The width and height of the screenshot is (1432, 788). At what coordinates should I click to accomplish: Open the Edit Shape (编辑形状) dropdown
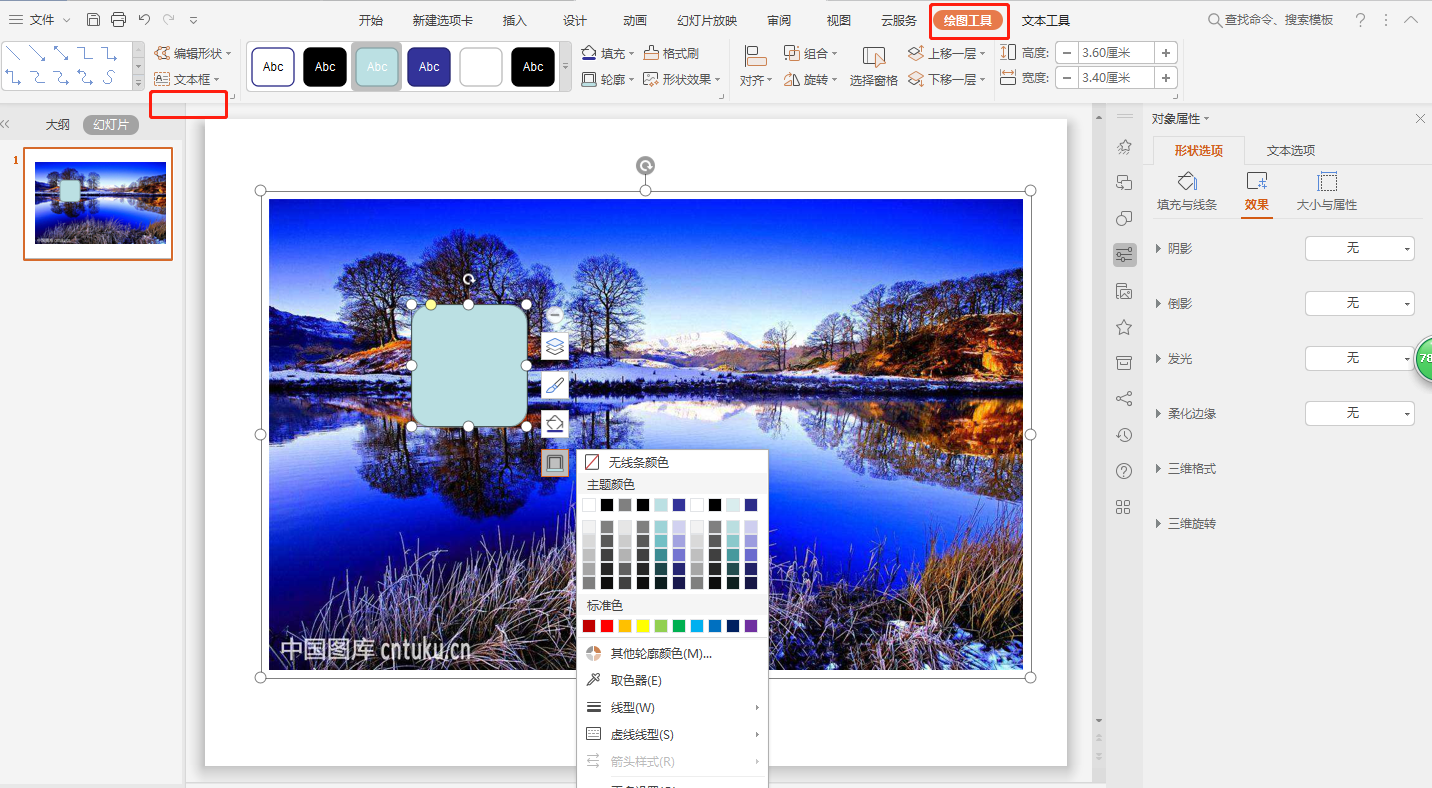point(193,53)
